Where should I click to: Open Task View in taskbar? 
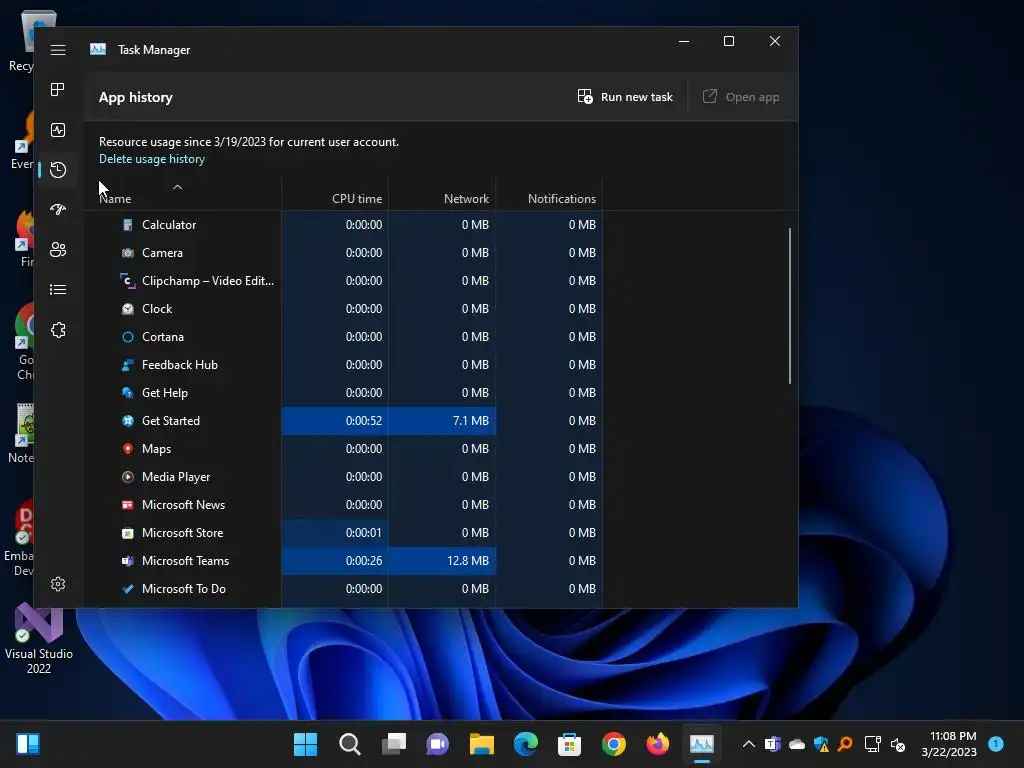click(394, 744)
